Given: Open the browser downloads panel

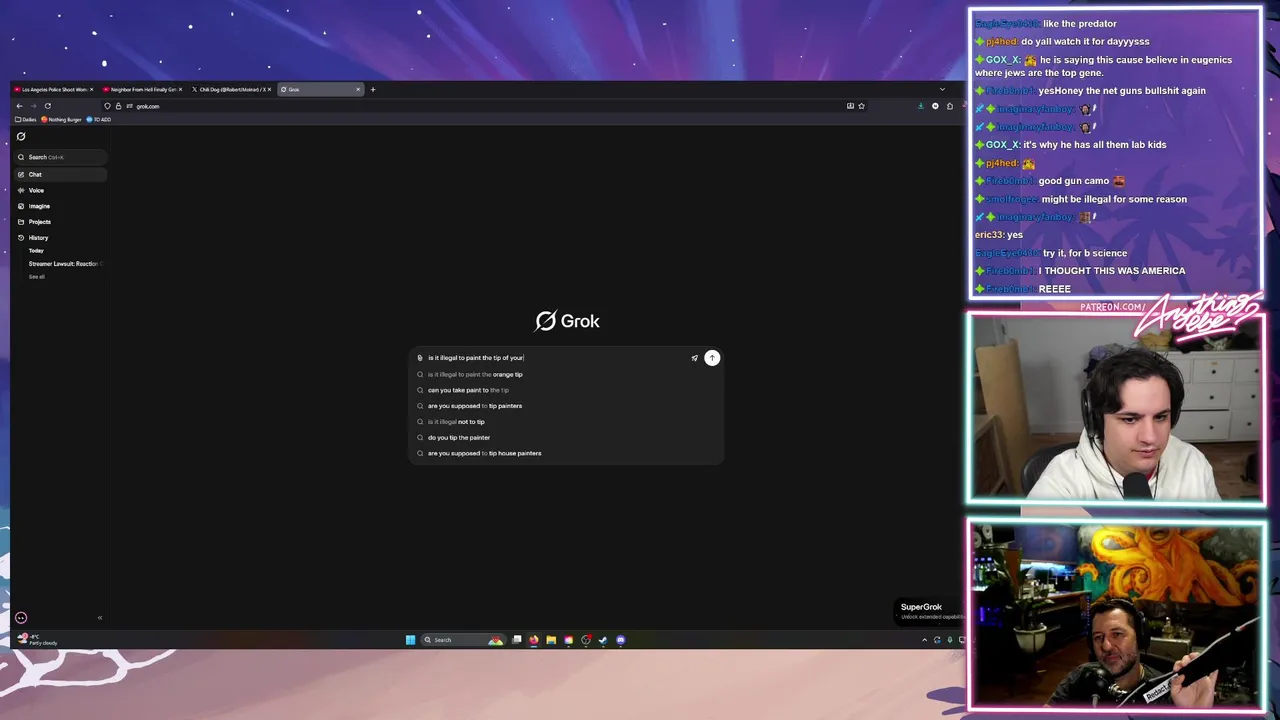Looking at the screenshot, I should click(x=921, y=106).
